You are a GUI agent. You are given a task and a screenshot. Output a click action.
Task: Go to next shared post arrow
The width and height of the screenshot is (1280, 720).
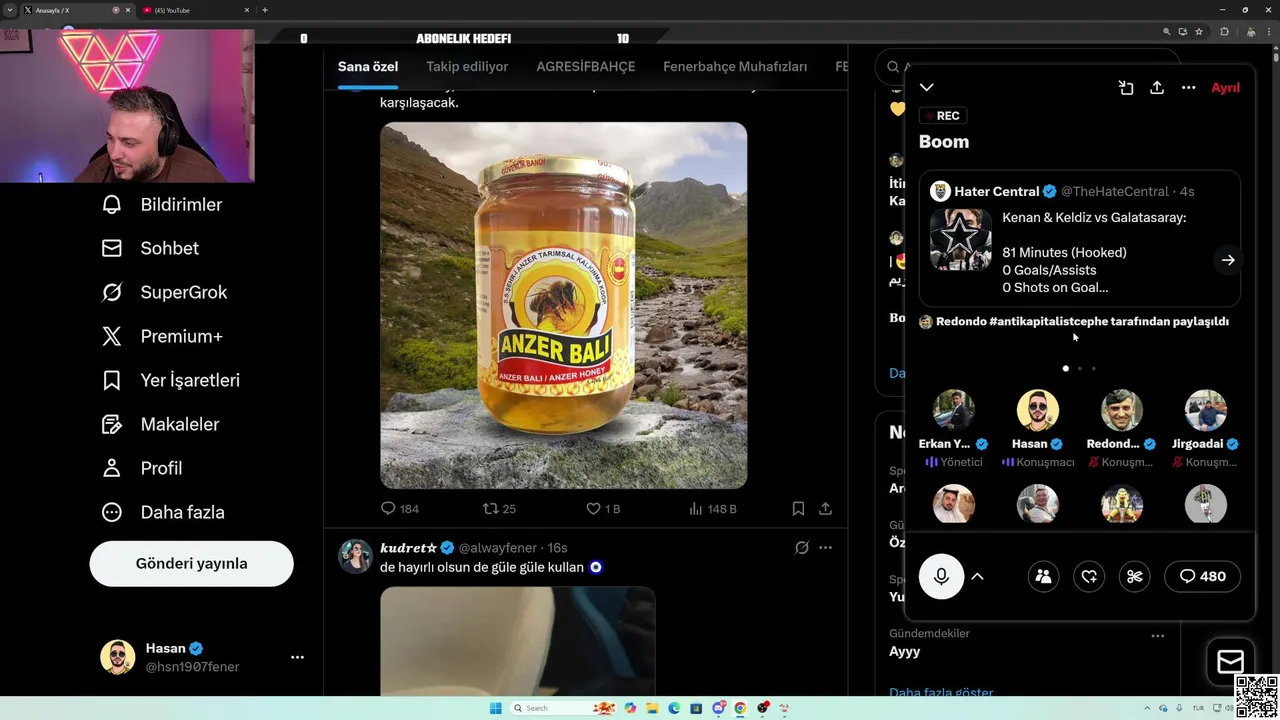point(1228,260)
